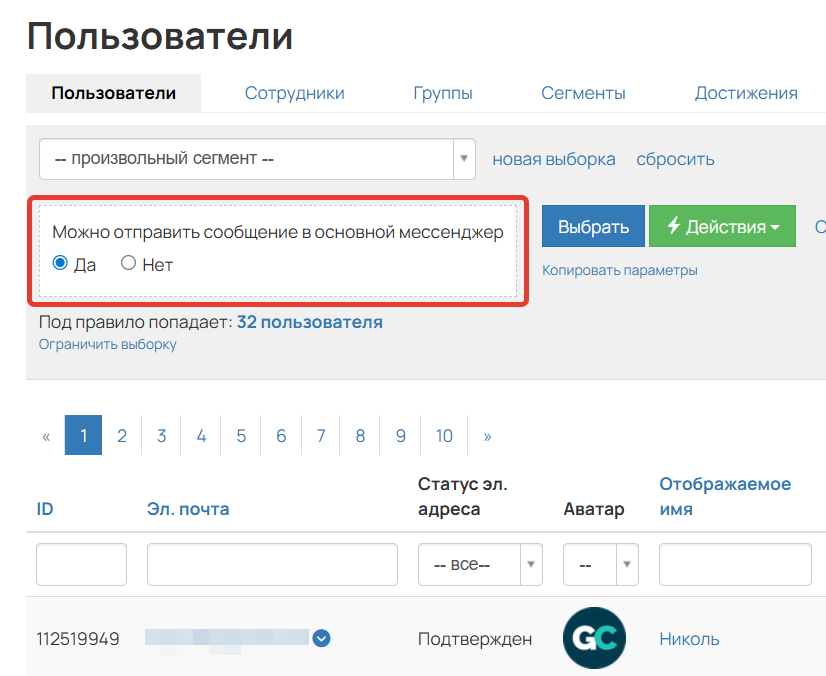Viewport: 826px width, 676px height.
Task: Go to page 5 in pagination
Action: click(x=240, y=435)
